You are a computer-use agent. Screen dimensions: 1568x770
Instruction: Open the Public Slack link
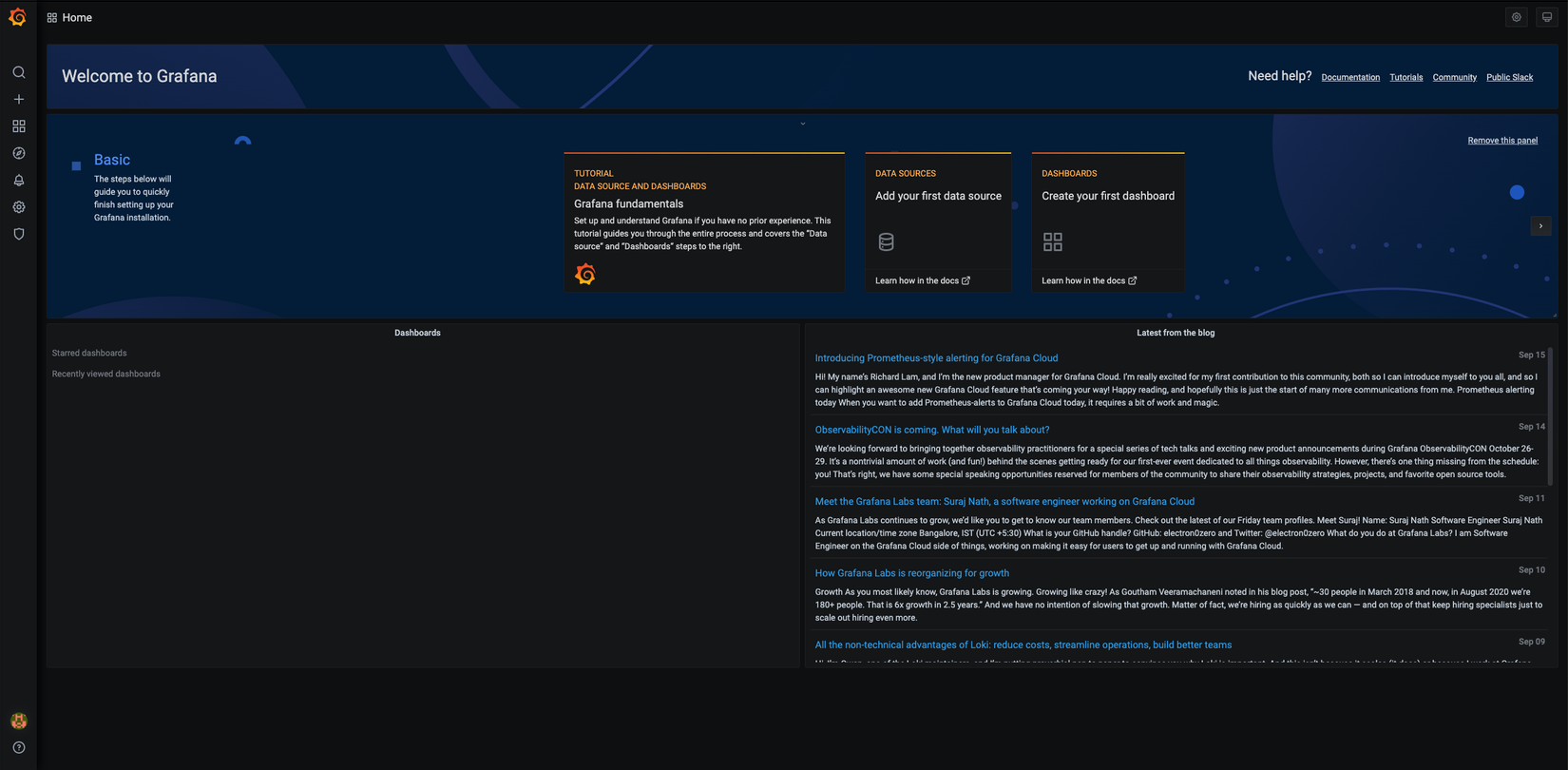(1510, 77)
